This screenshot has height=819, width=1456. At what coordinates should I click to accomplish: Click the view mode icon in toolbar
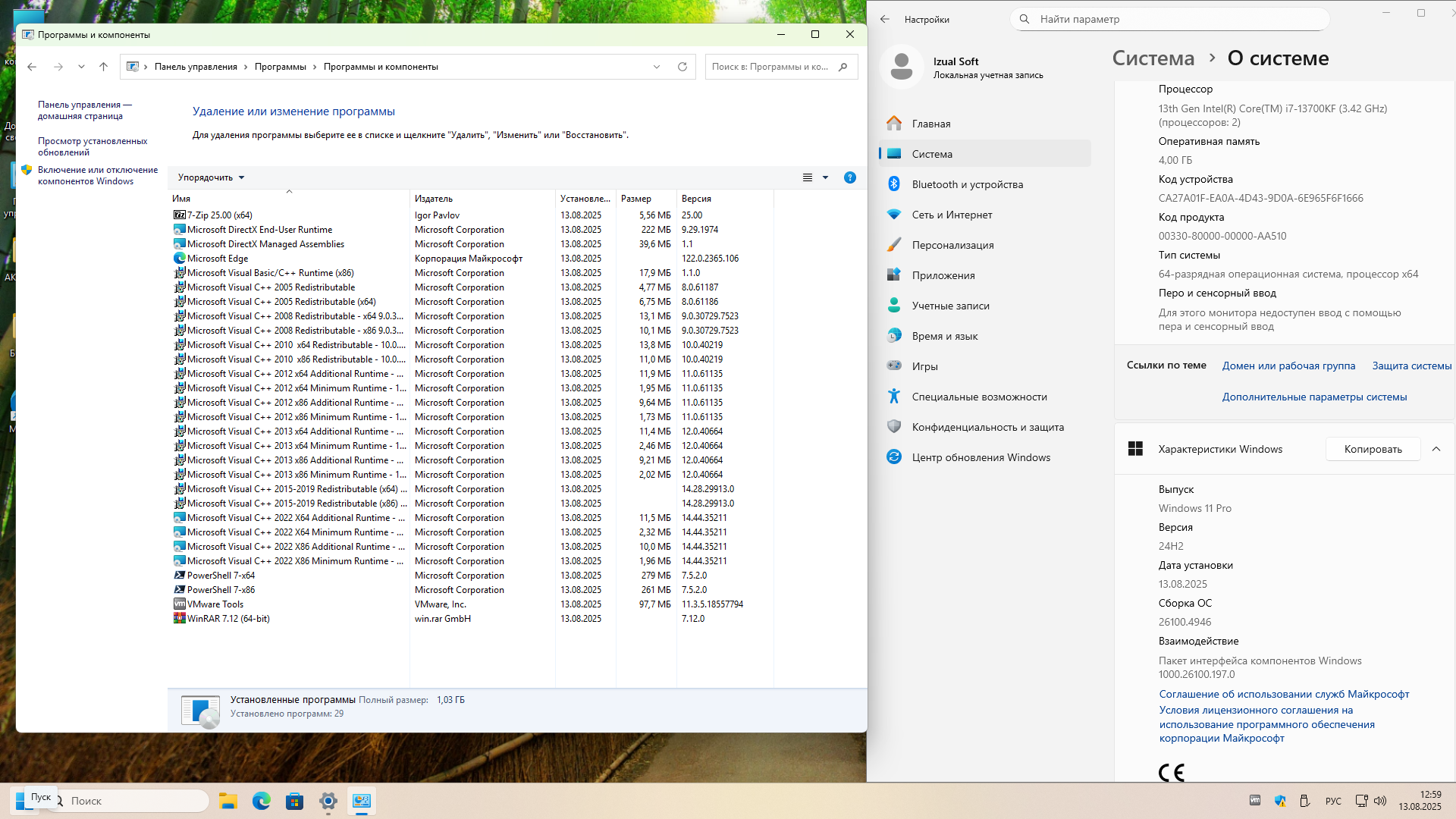point(808,177)
